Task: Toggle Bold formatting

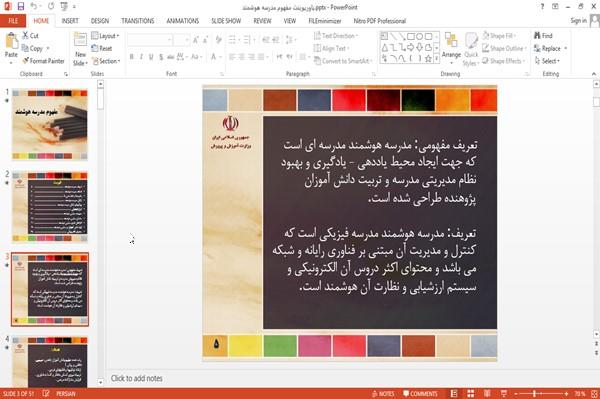Action: pyautogui.click(x=132, y=57)
